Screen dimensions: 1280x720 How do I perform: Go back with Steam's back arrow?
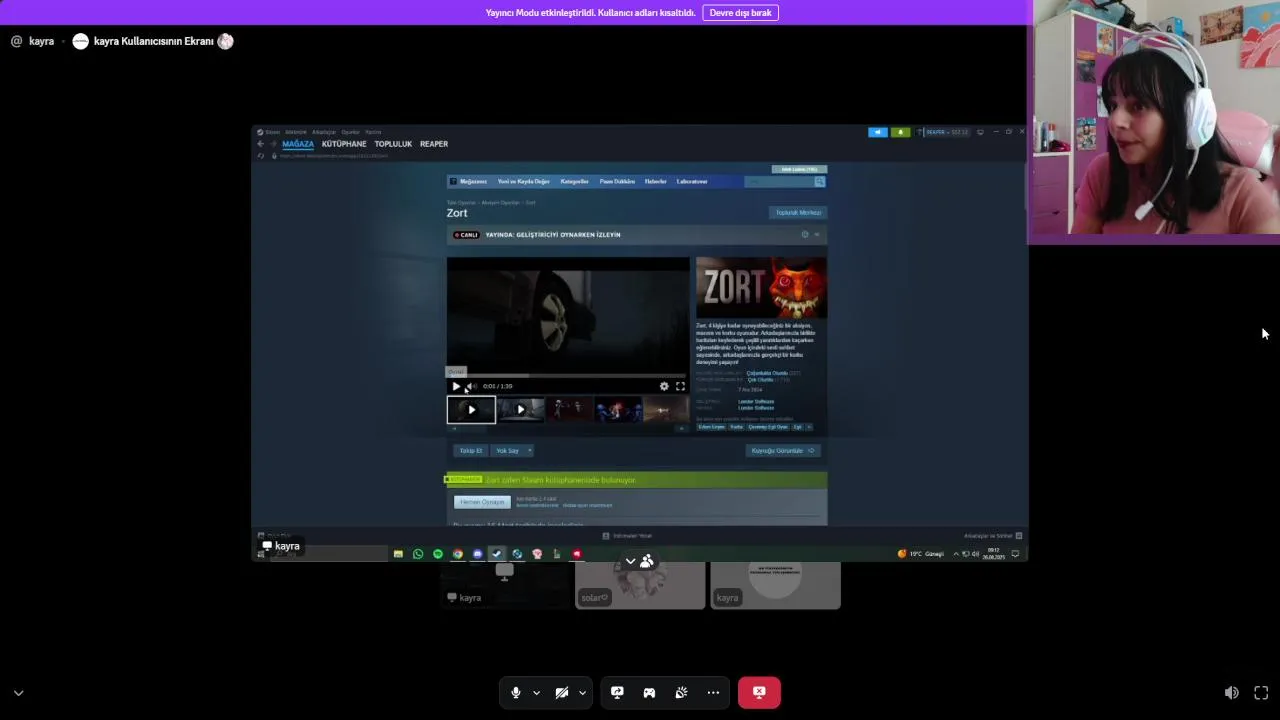click(x=260, y=144)
